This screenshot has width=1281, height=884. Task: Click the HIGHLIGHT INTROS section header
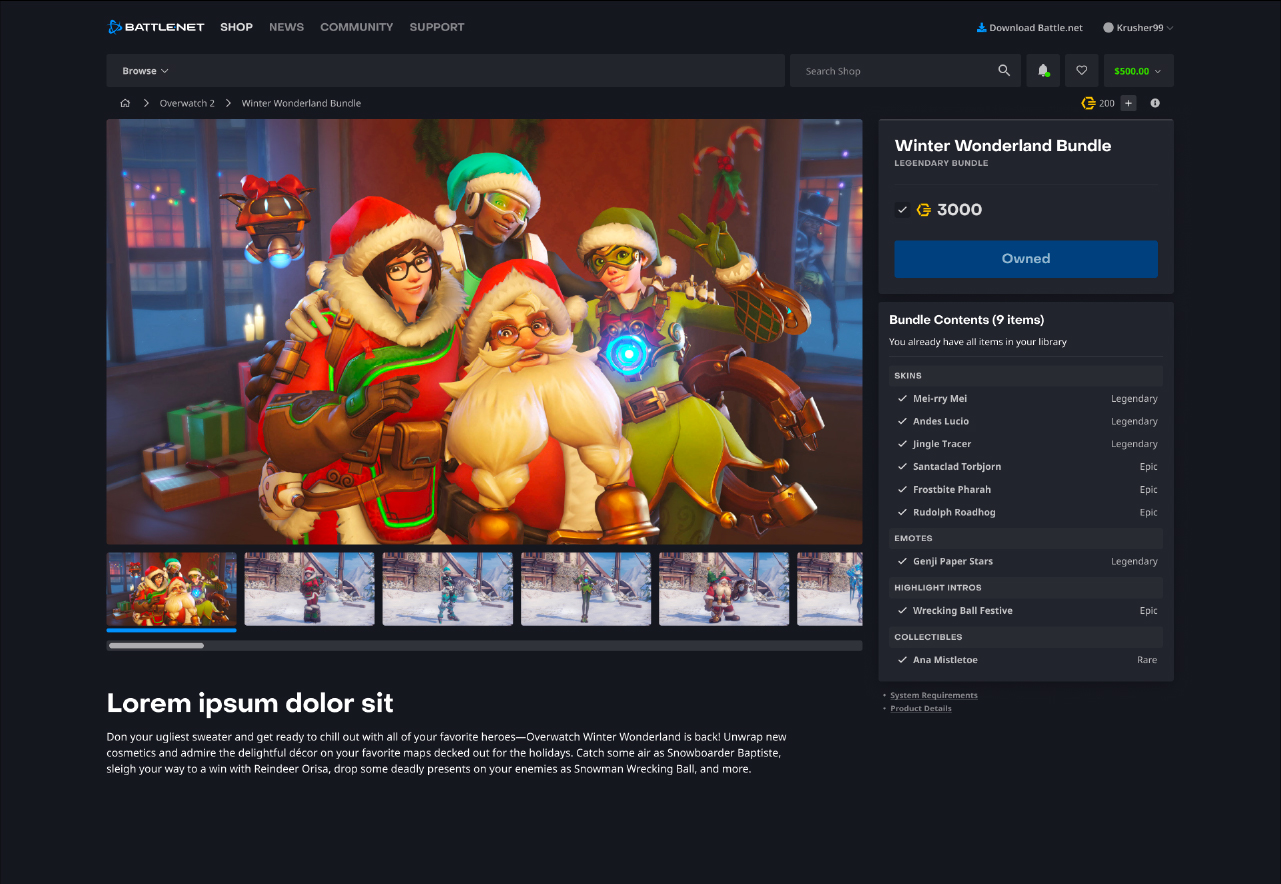point(1026,588)
